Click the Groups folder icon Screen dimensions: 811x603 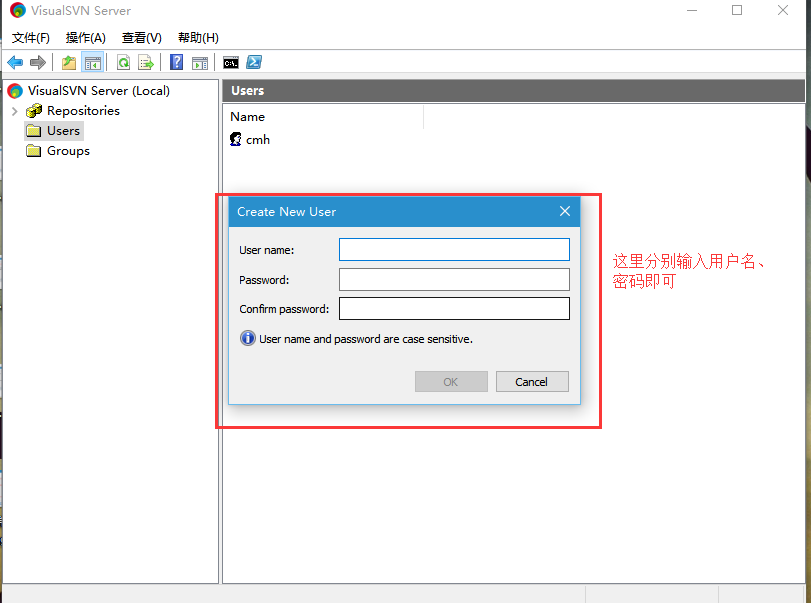[34, 150]
